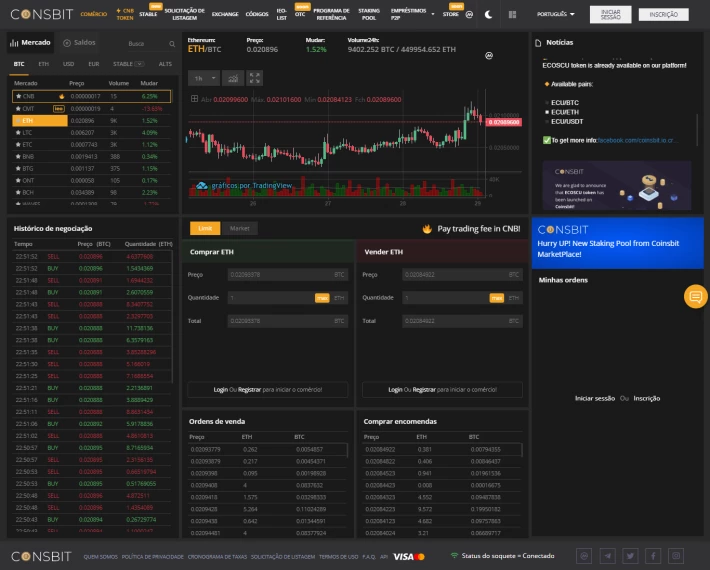Open CoinMarketCap icon in footer
Image resolution: width=710 pixels, height=570 pixels.
(x=584, y=556)
